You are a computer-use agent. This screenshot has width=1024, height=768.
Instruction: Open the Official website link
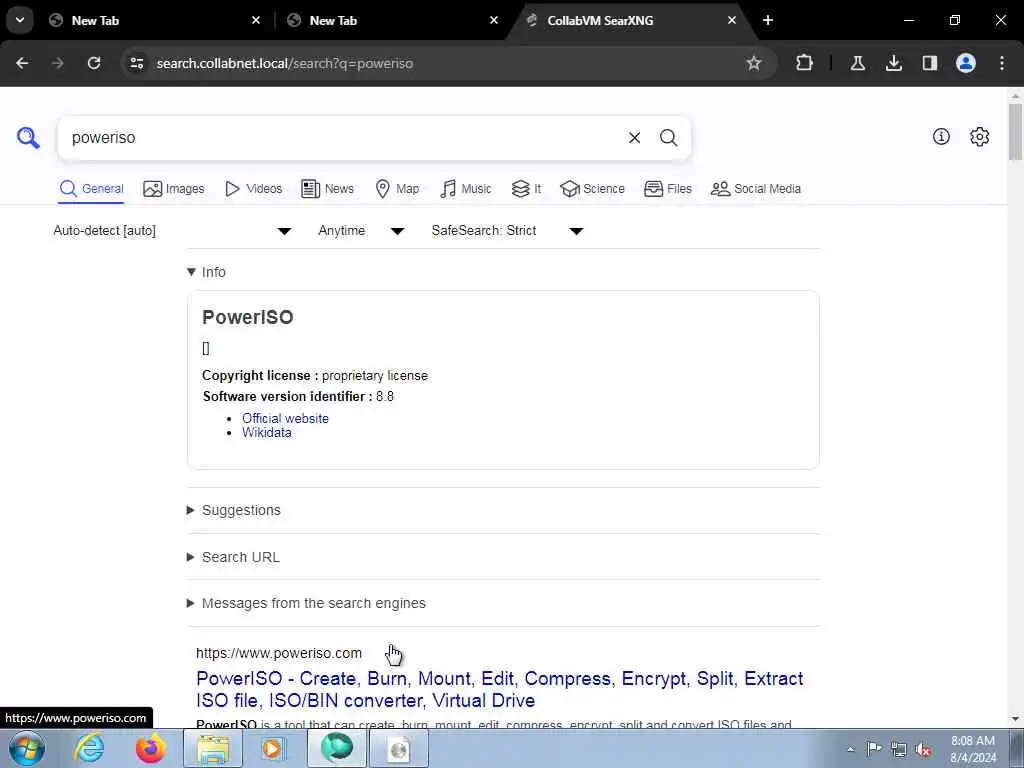(x=285, y=418)
